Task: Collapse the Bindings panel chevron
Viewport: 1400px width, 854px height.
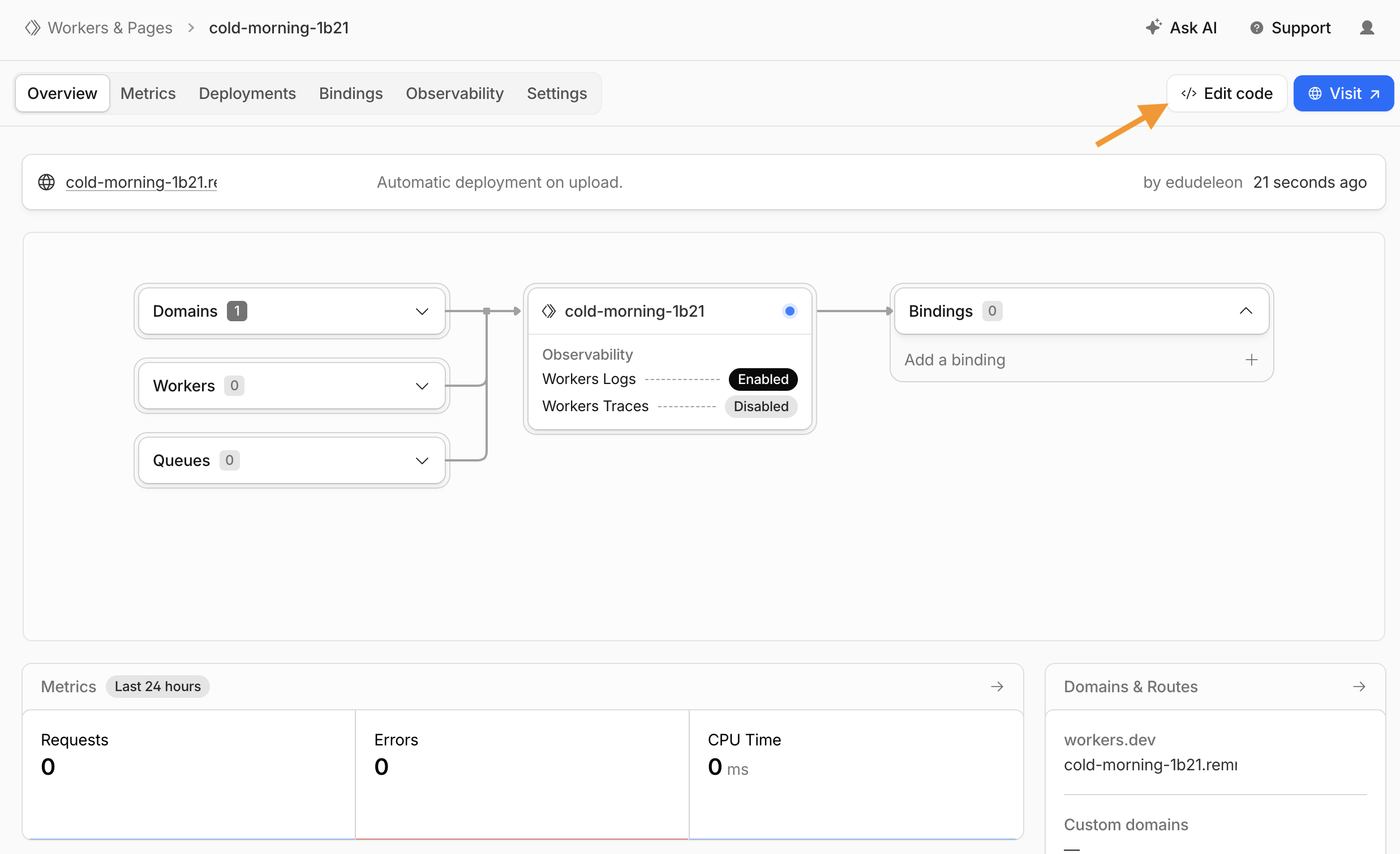Action: (1246, 311)
